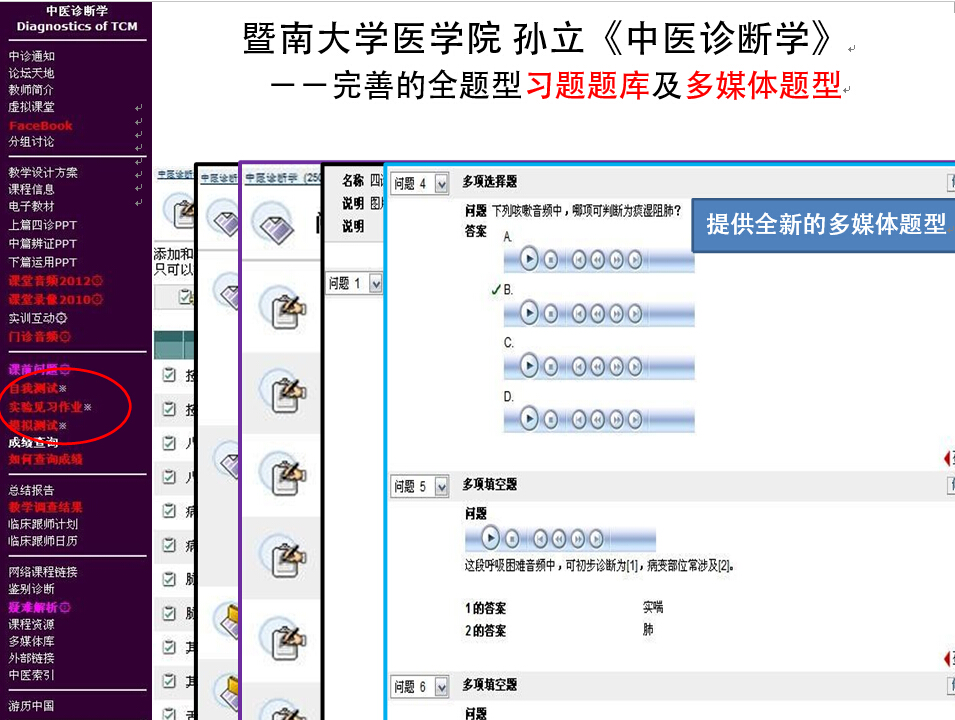Go to 虚拟课堂 virtual classroom
955x720 pixels.
32,107
